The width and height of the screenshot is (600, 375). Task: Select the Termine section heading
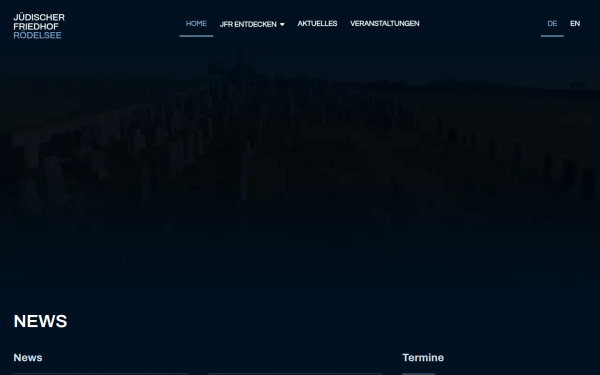[423, 357]
